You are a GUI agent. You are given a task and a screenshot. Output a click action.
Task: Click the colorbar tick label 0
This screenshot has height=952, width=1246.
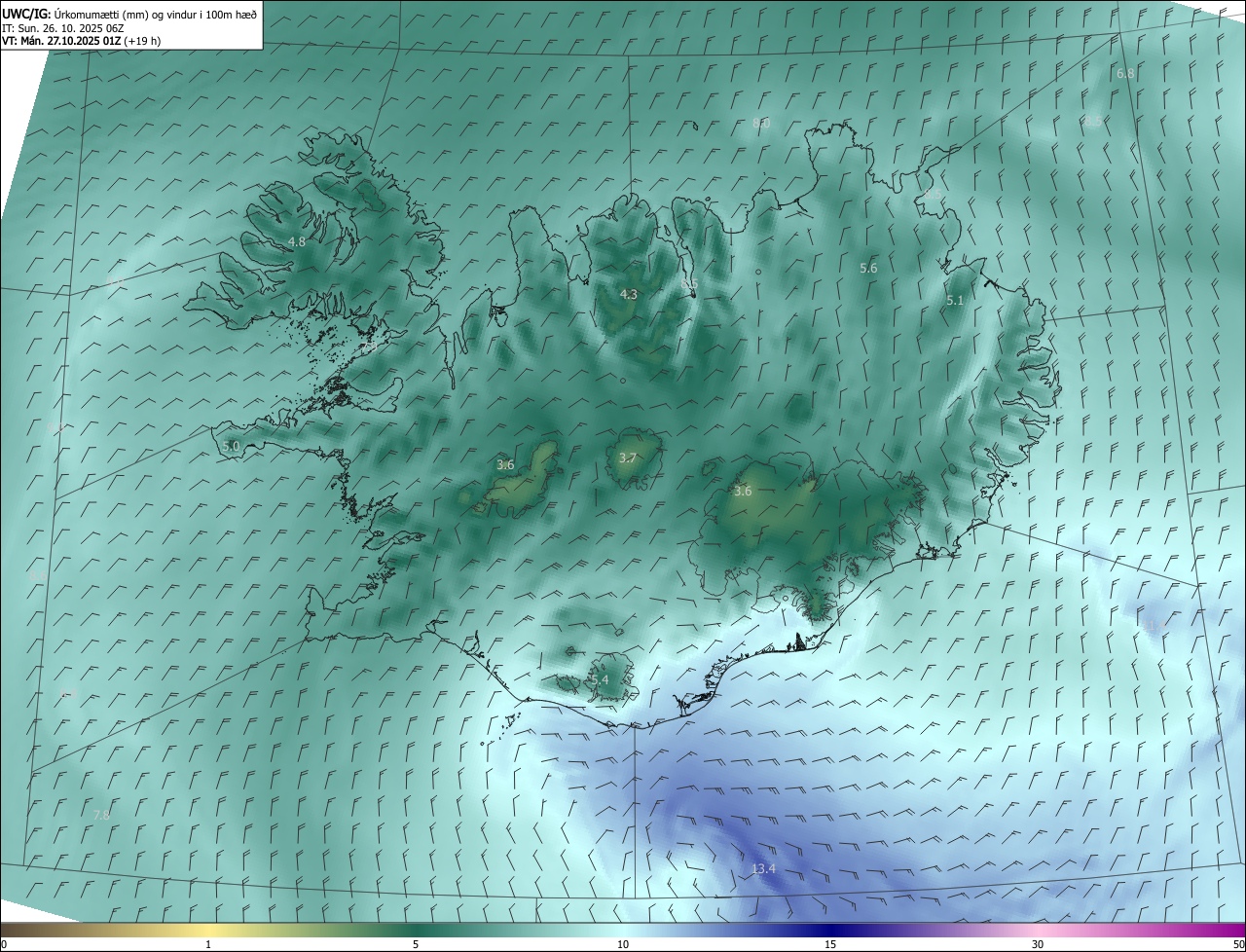click(x=4, y=944)
